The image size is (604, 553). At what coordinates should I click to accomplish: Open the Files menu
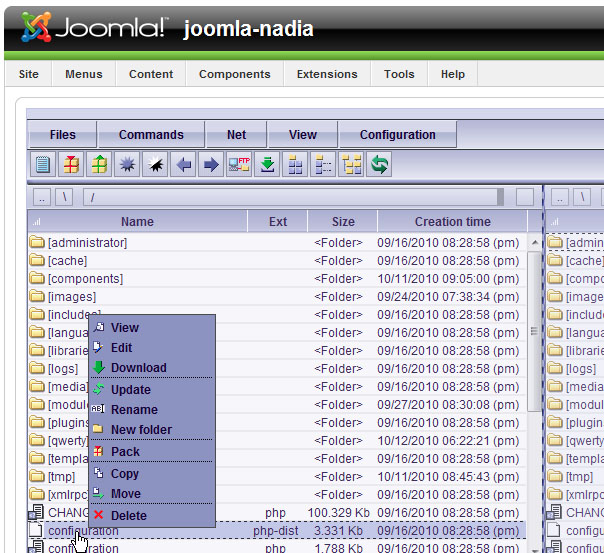tap(63, 135)
